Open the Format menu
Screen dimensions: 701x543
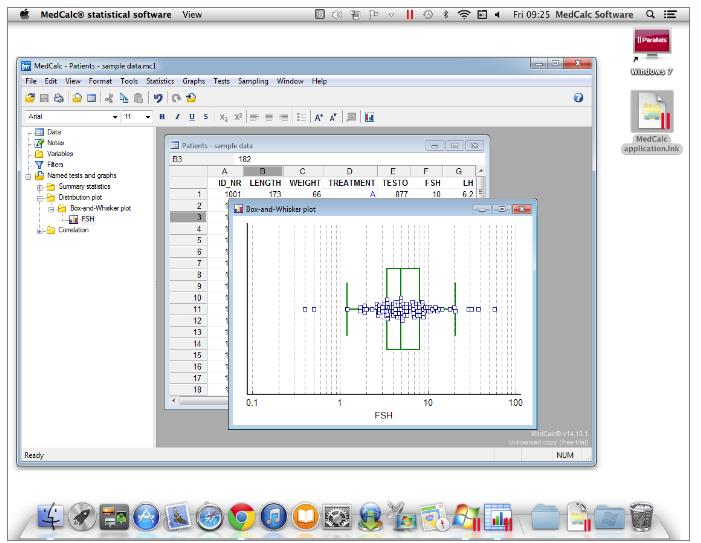coord(100,81)
